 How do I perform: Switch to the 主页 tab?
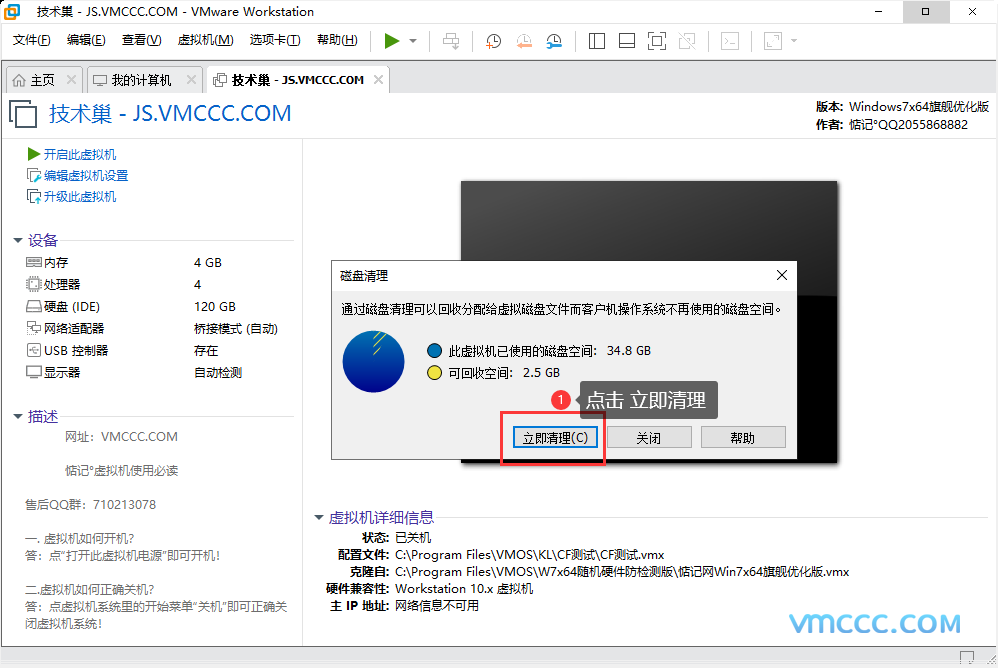43,80
